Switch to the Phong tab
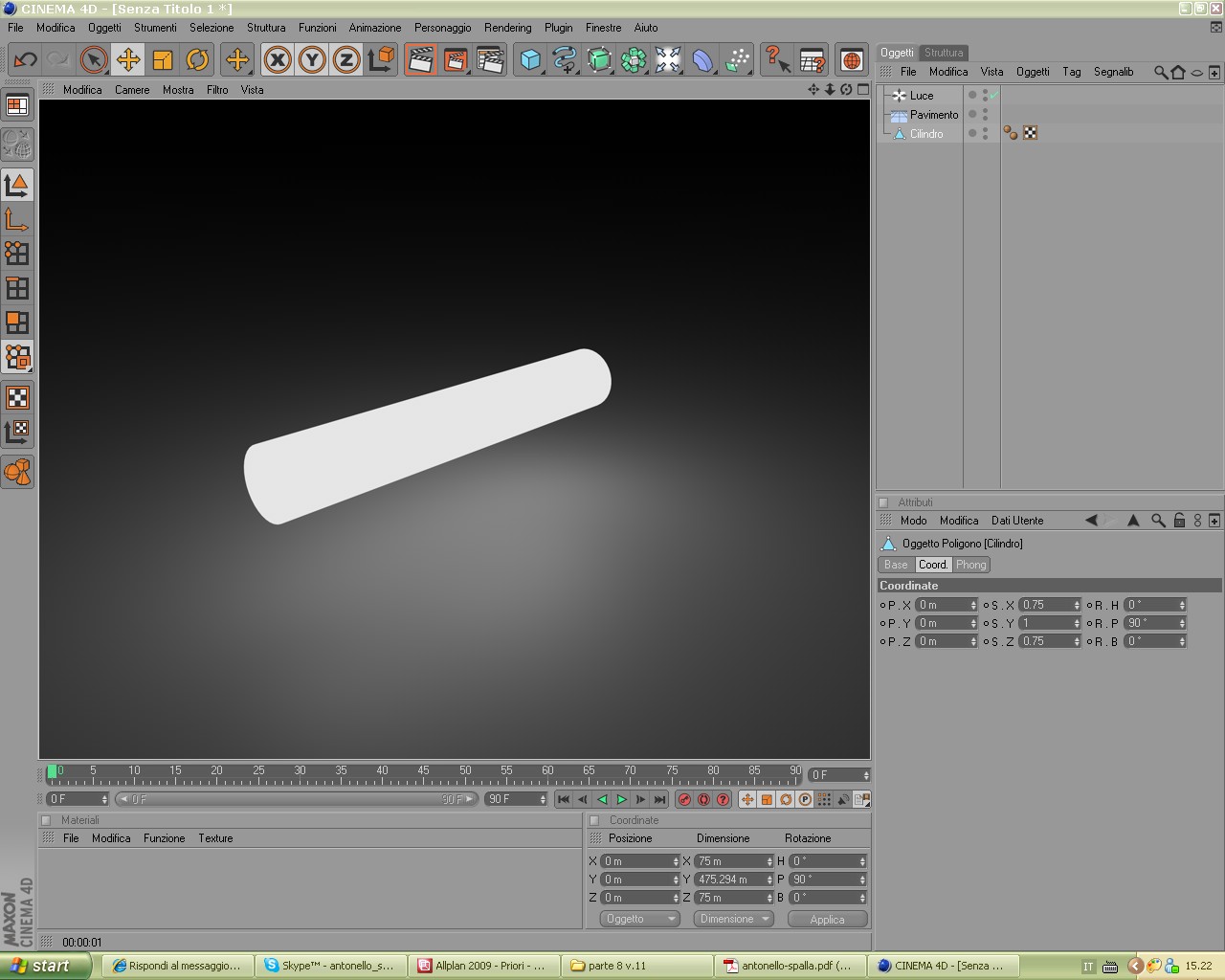 970,565
